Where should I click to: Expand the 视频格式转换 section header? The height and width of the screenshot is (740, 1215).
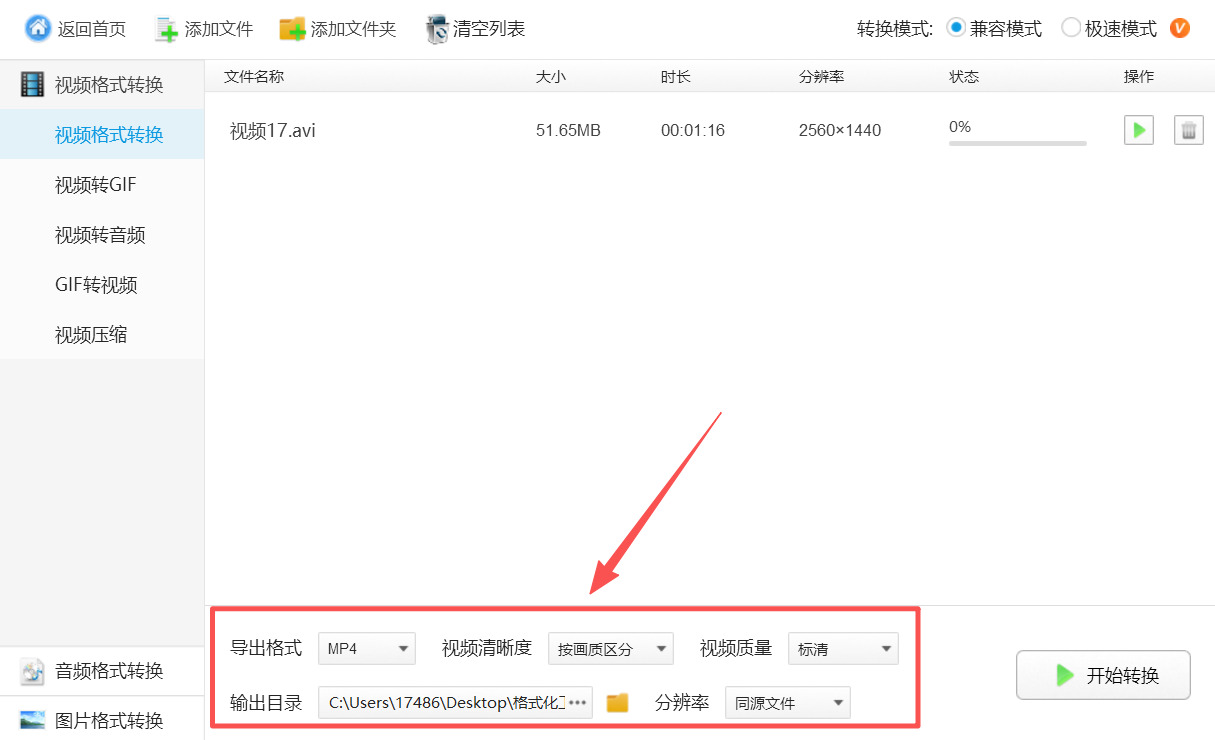[x=102, y=85]
